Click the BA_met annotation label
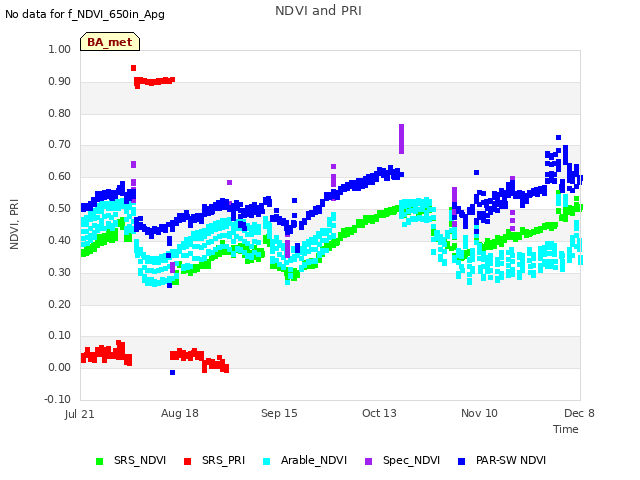640x480 pixels. [x=110, y=42]
